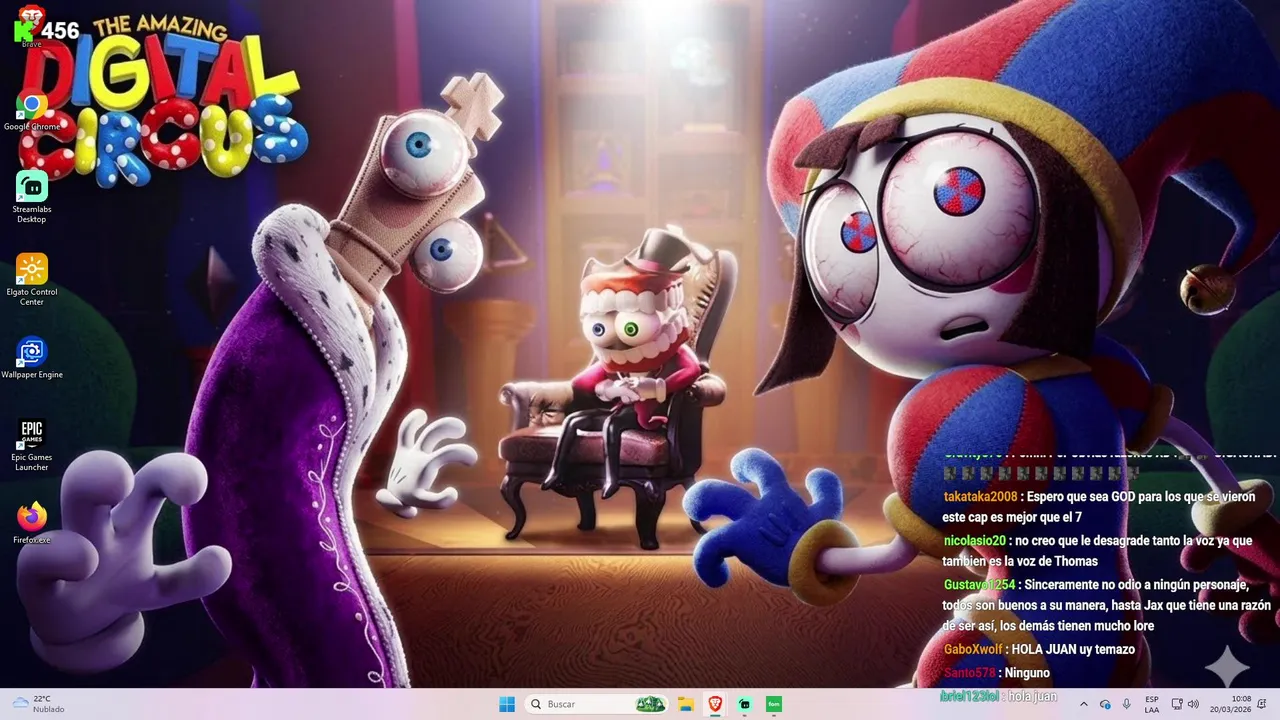The image size is (1280, 720).
Task: Open File Explorer from the taskbar
Action: [x=686, y=704]
